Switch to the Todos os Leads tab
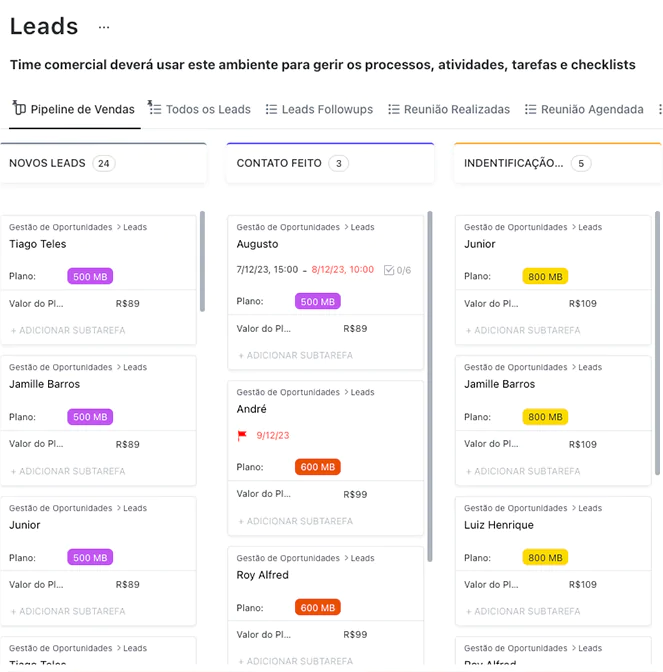Viewport: 663px width, 672px height. (x=208, y=110)
